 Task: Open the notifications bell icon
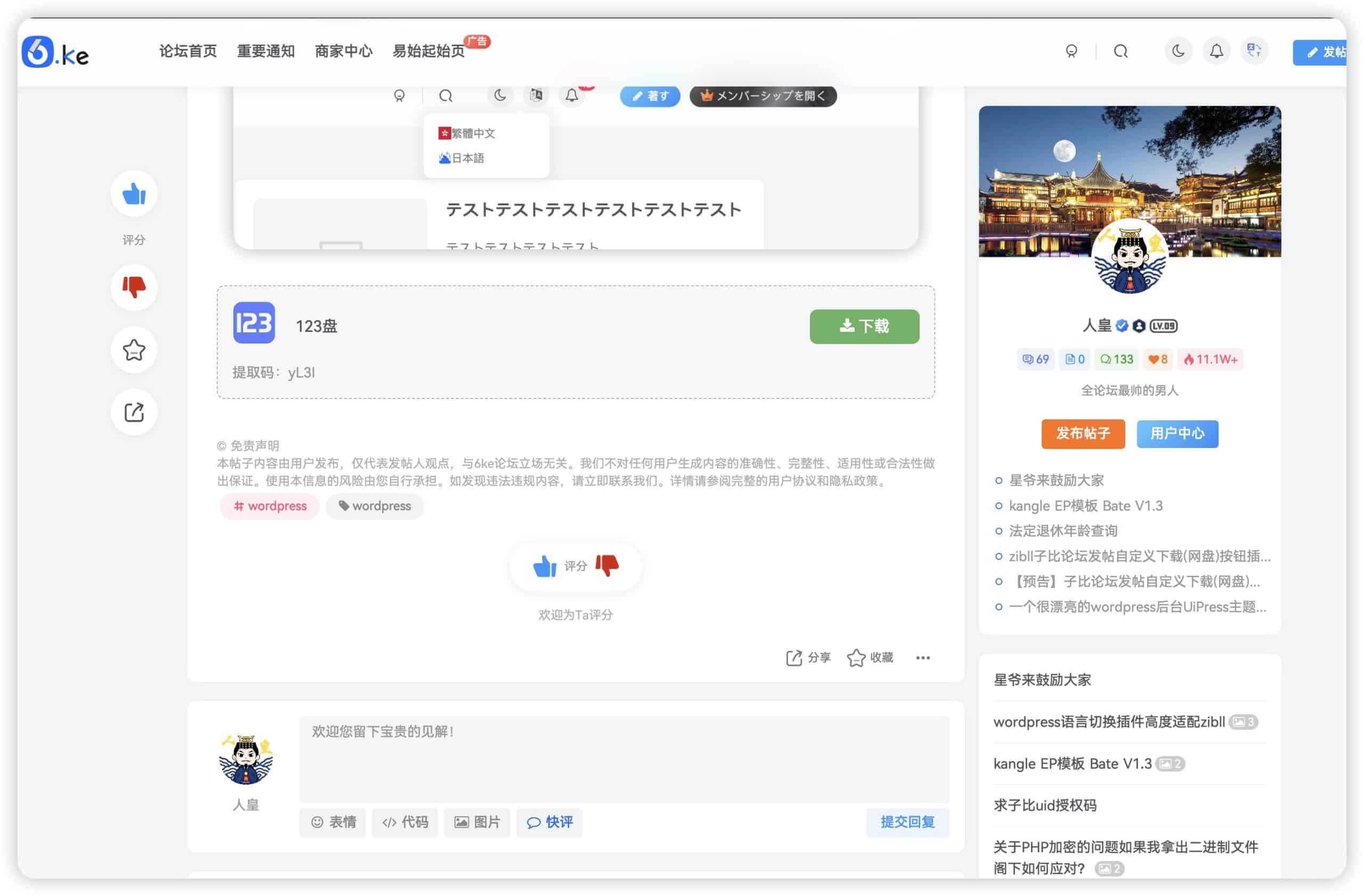pyautogui.click(x=1216, y=51)
